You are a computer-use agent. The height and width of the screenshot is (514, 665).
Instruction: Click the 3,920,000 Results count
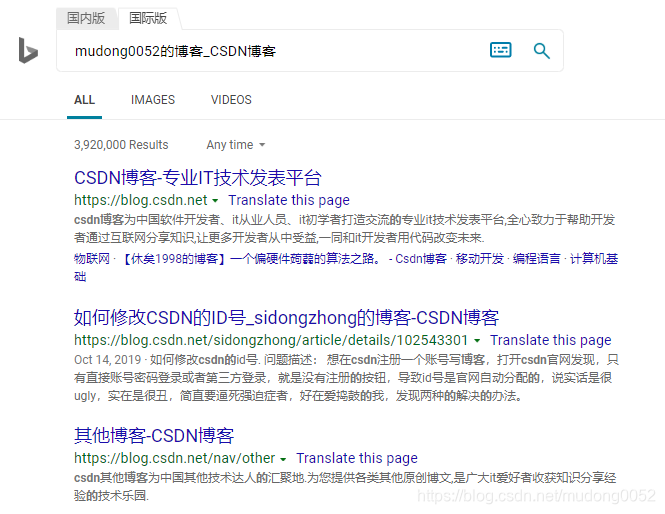point(121,145)
